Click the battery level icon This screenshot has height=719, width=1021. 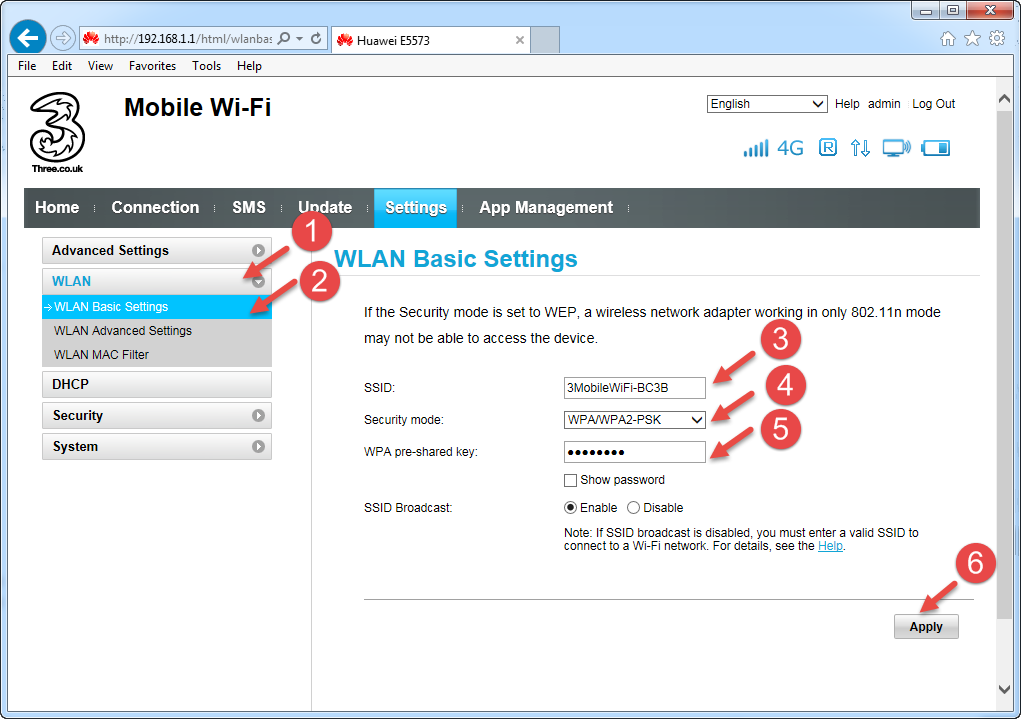click(x=936, y=148)
